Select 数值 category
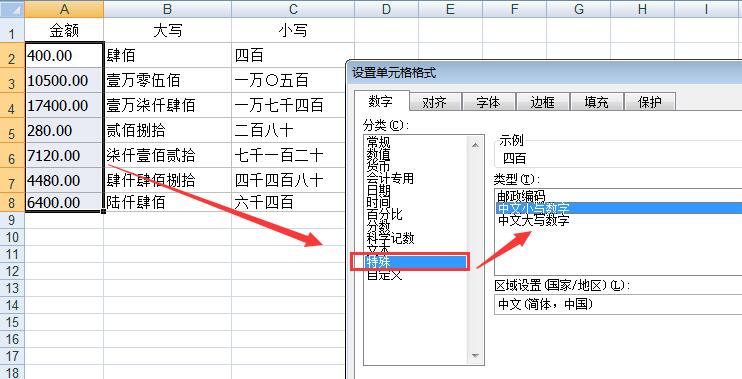 (x=379, y=154)
